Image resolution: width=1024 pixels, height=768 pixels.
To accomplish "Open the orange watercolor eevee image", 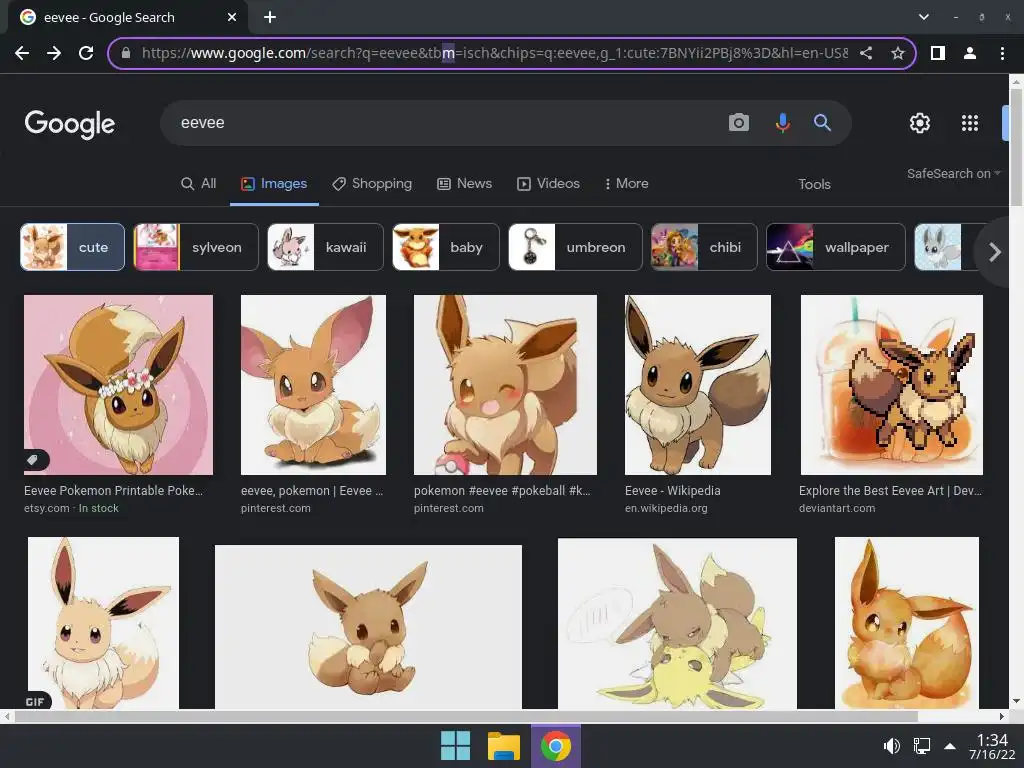I will click(x=907, y=623).
